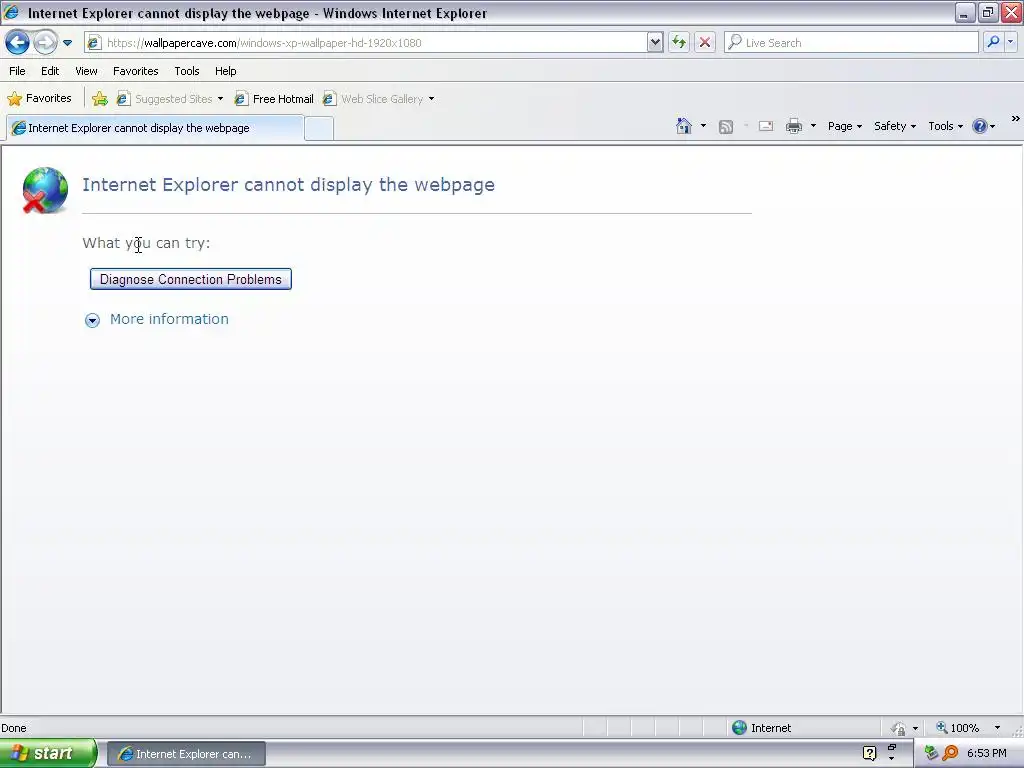1024x768 pixels.
Task: Click the Done status bar text
Action: [14, 728]
